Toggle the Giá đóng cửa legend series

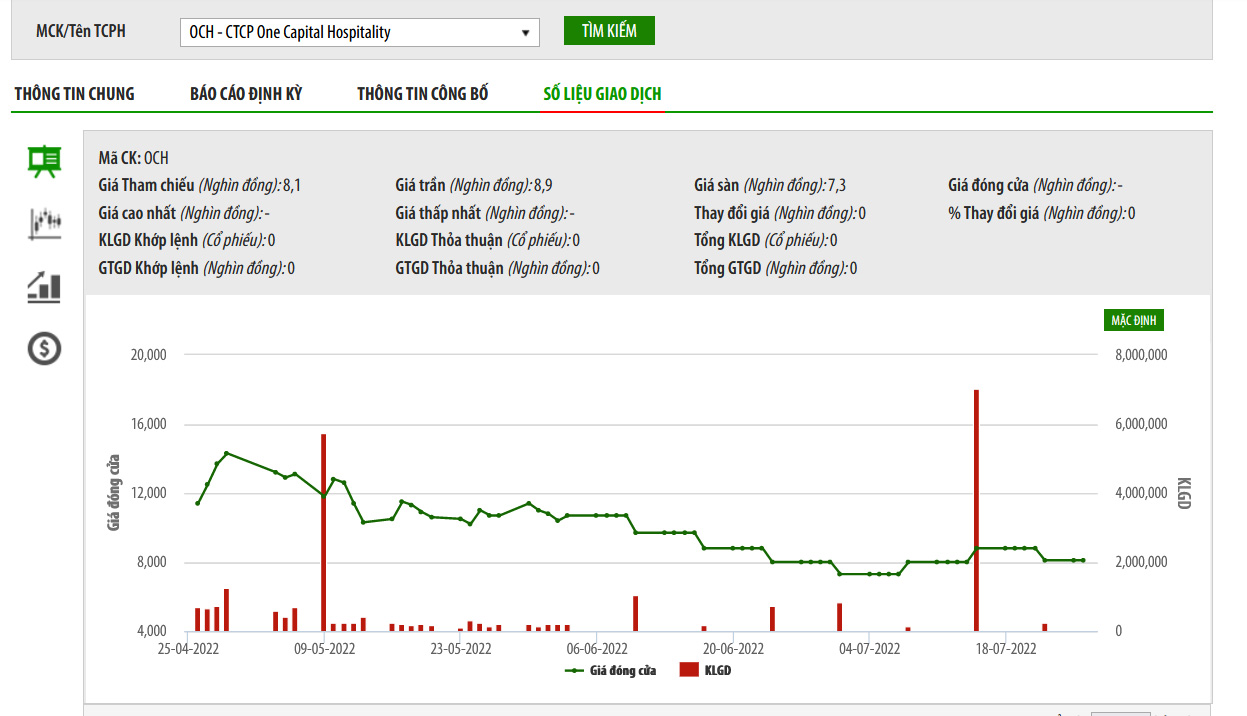coord(610,670)
